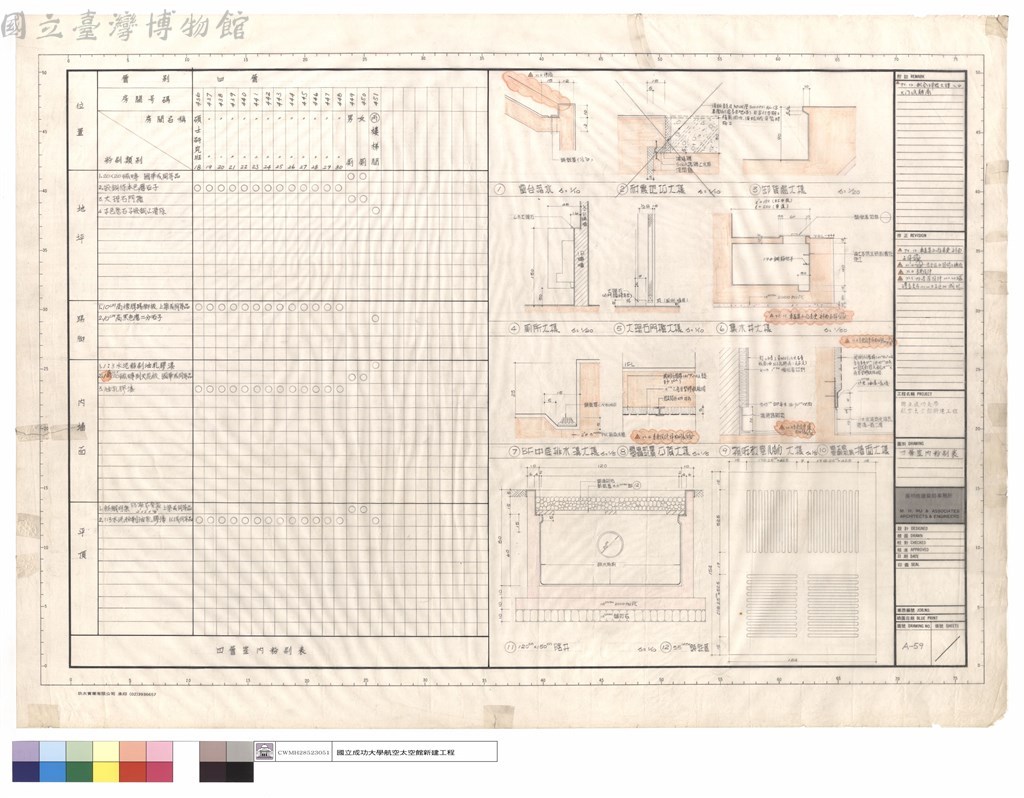Click the table title 四層室內粉刷表
Viewport: 1024px width, 798px height.
261,650
